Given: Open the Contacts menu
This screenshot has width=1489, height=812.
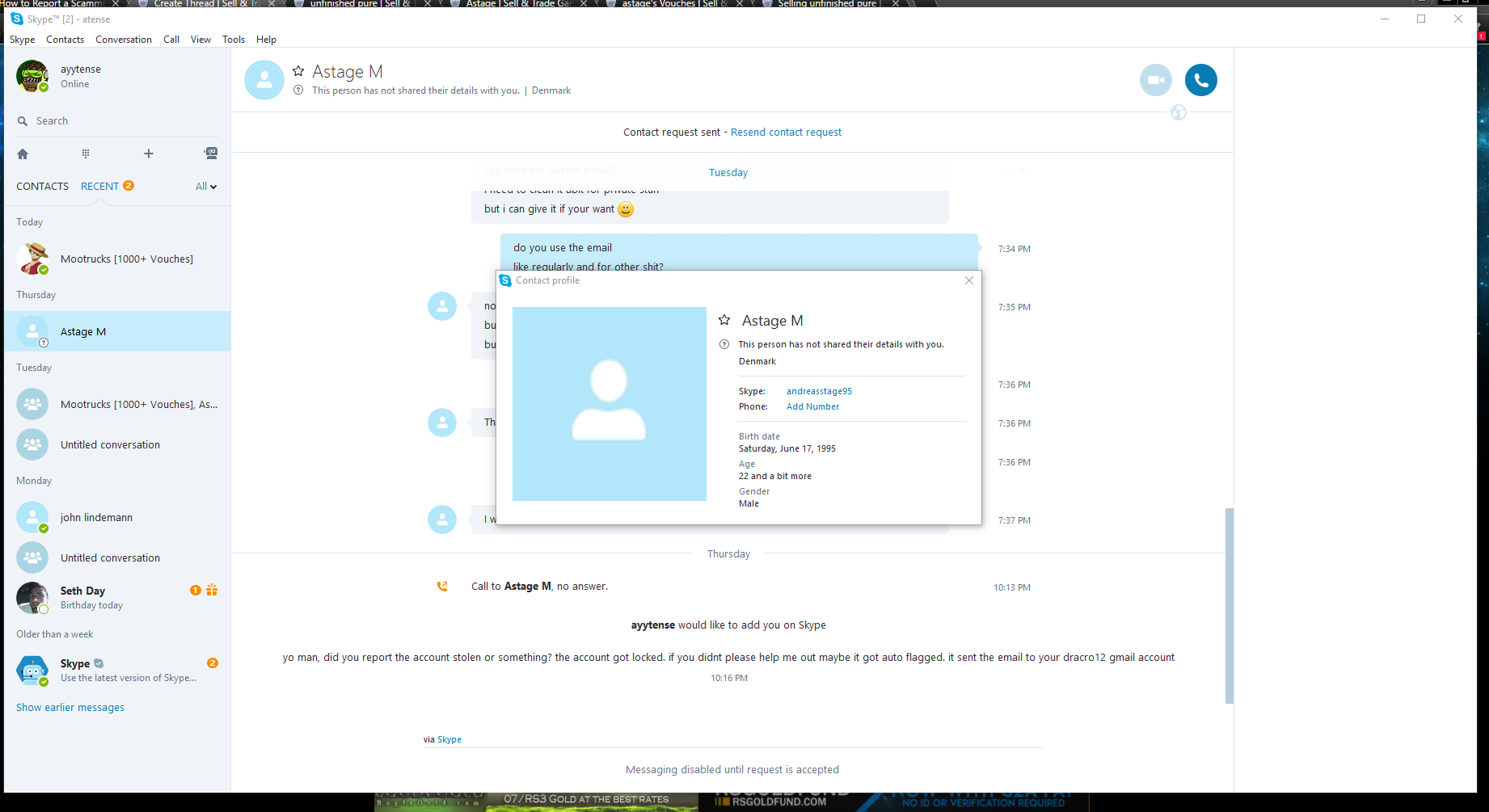Looking at the screenshot, I should pyautogui.click(x=65, y=40).
